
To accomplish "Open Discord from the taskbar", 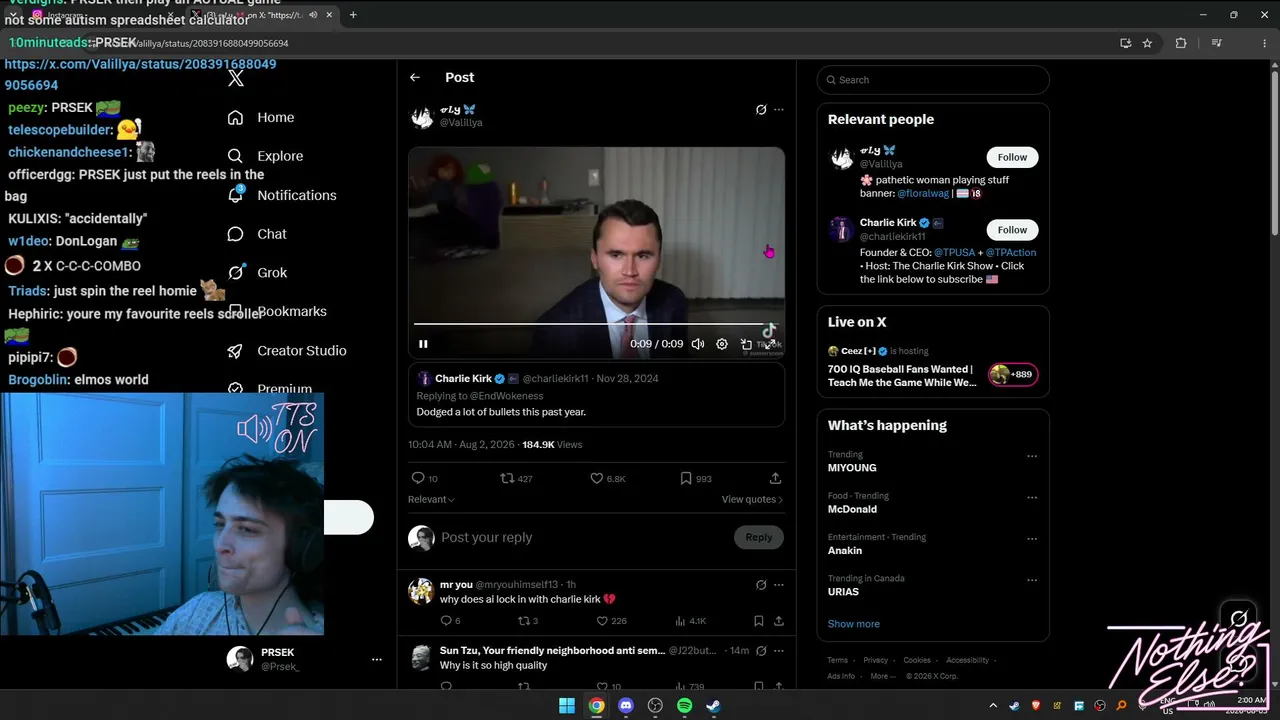I will coord(626,706).
